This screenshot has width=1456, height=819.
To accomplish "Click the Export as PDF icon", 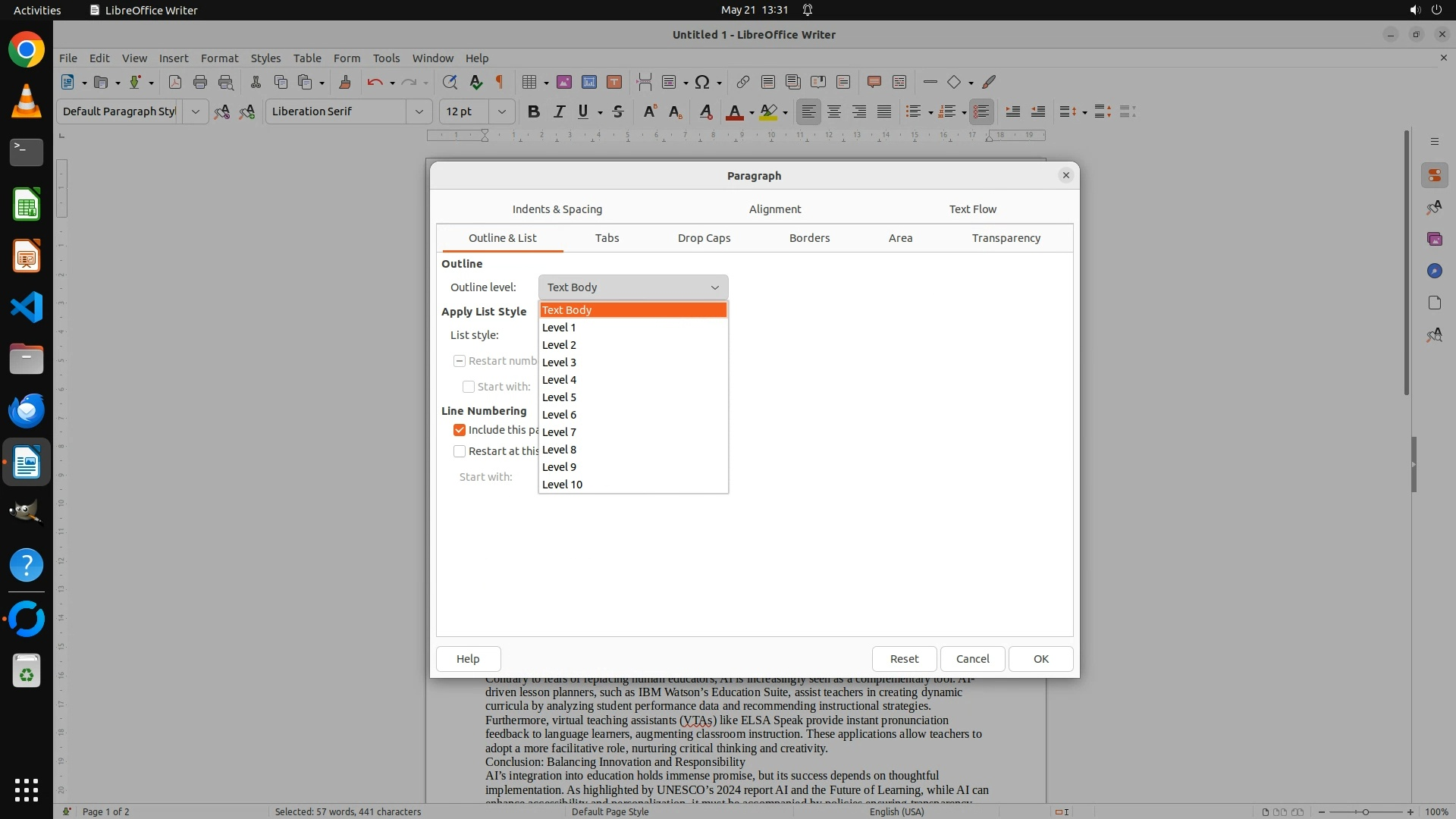I will (174, 82).
